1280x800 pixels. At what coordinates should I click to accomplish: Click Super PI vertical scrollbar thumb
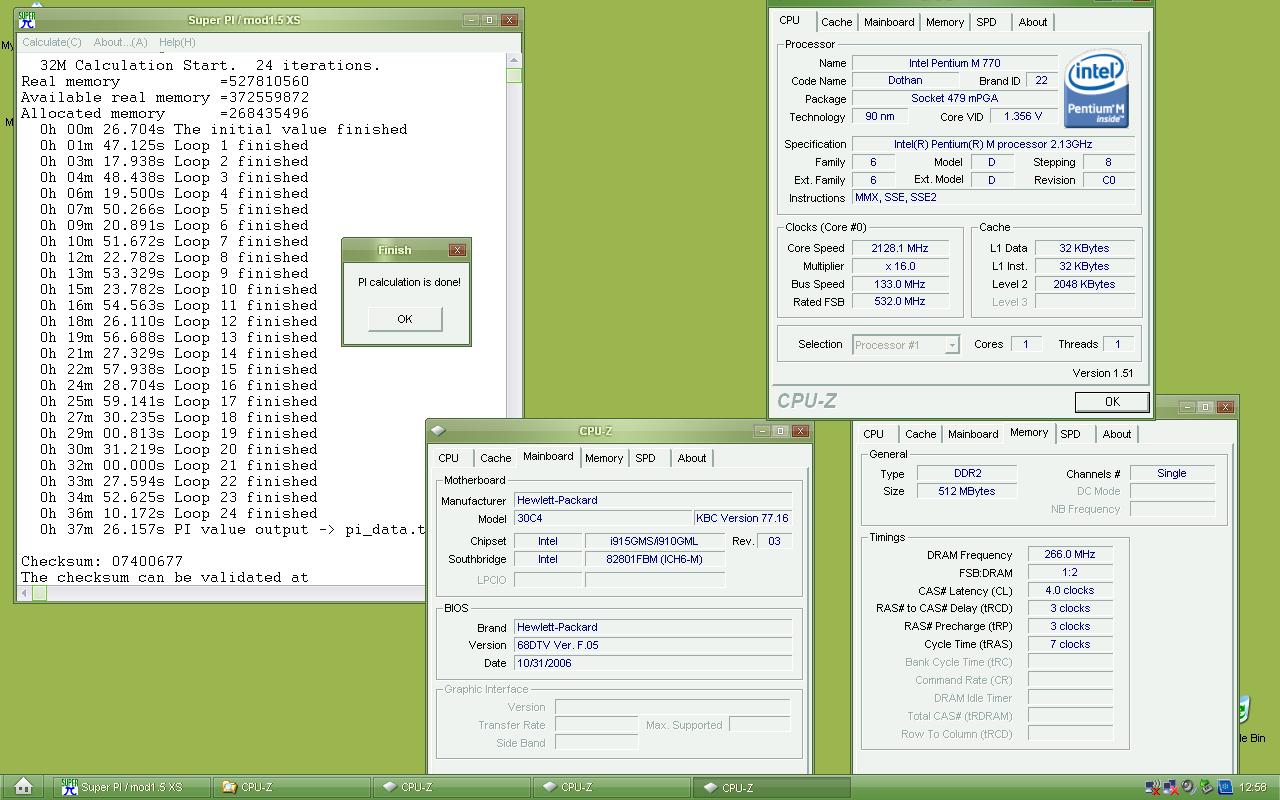click(x=514, y=75)
